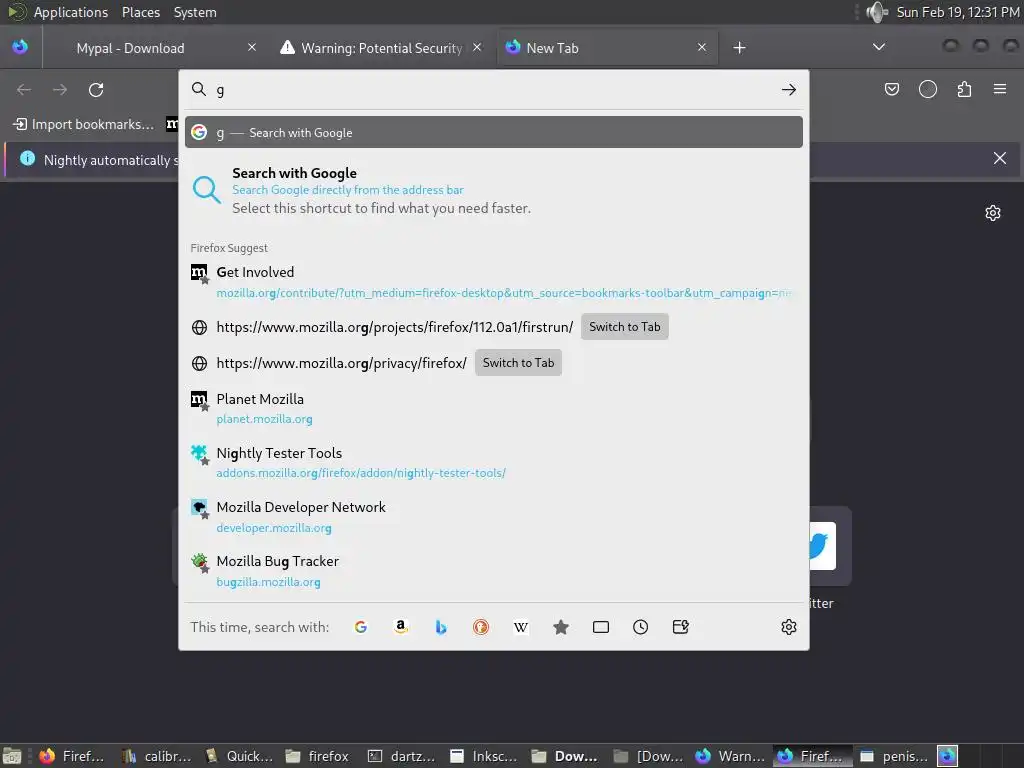Click Import bookmarks button
Viewport: 1024px width, 768px height.
pyautogui.click(x=84, y=124)
